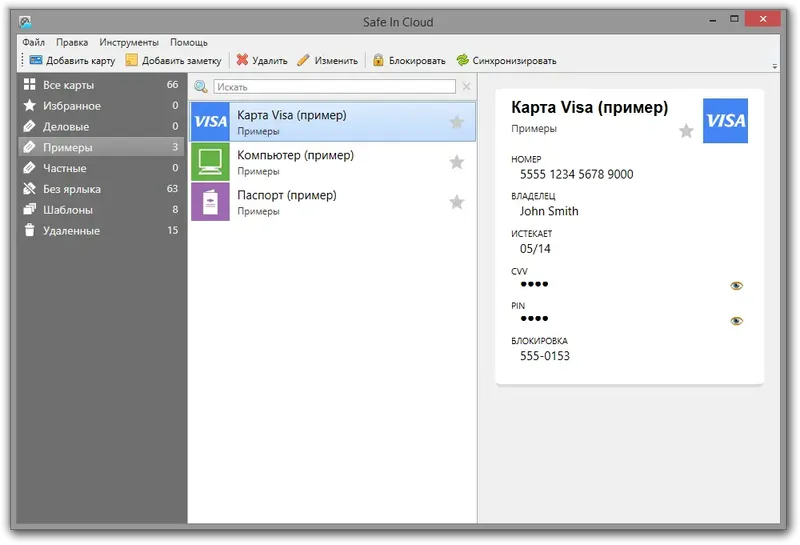Open the Правка menu
Viewport: 800px width, 545px height.
point(72,42)
